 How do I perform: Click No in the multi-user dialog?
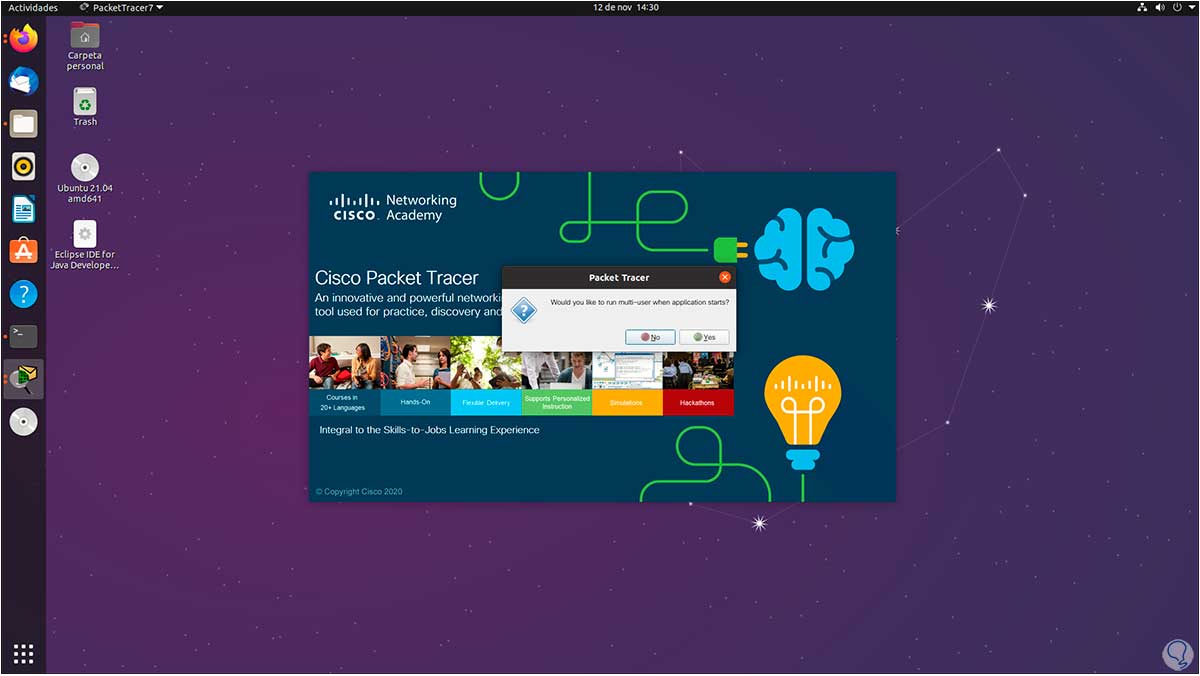click(x=650, y=337)
